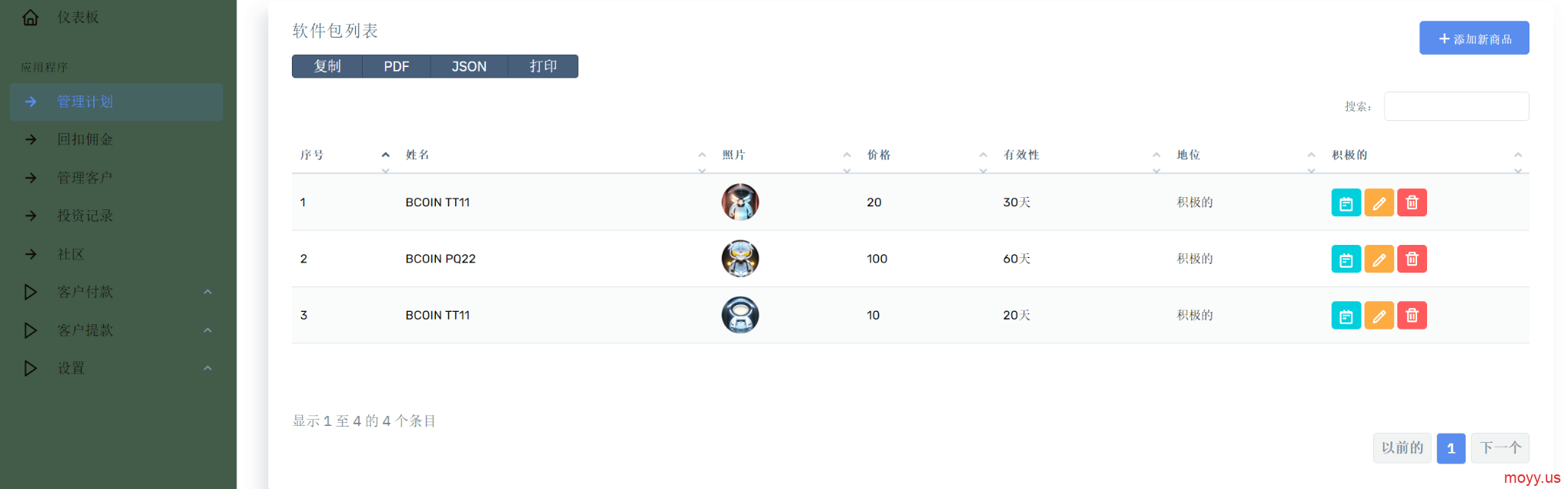This screenshot has height=489, width=1568.
Task: Edit the first BCOIN TT11 row with the pencil icon
Action: pos(1379,203)
